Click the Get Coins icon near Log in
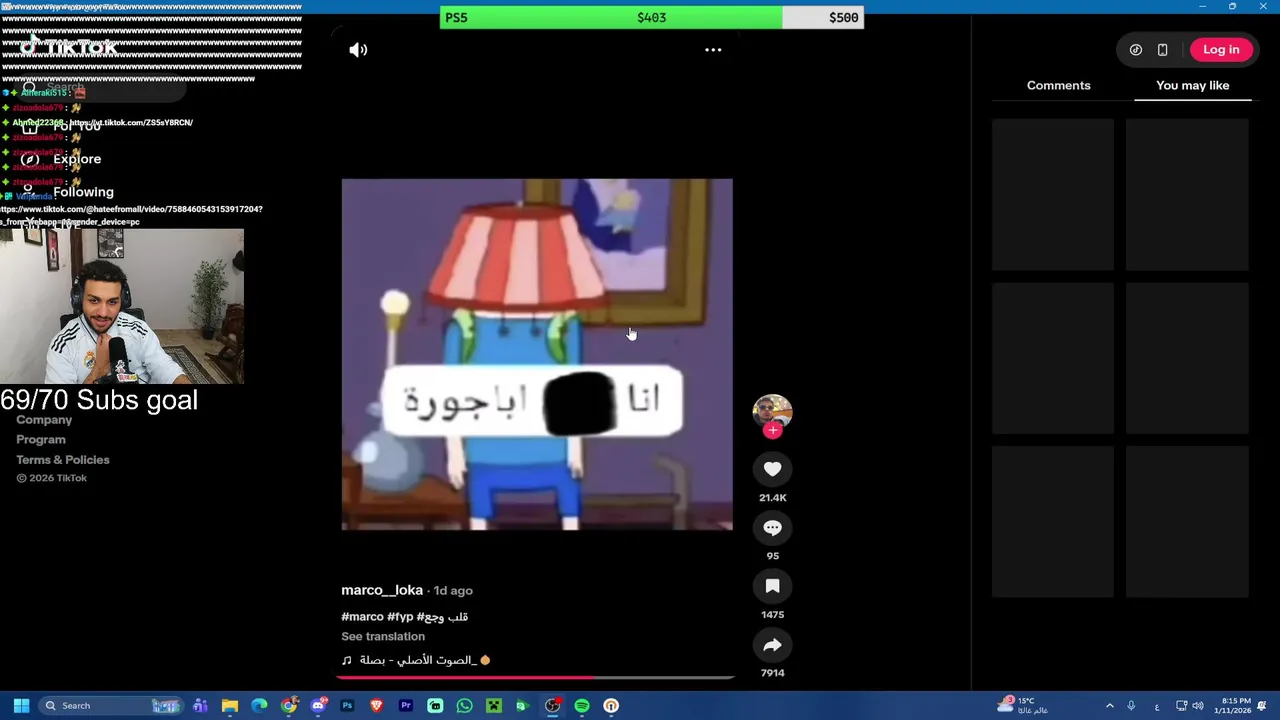The width and height of the screenshot is (1280, 720). pos(1136,50)
